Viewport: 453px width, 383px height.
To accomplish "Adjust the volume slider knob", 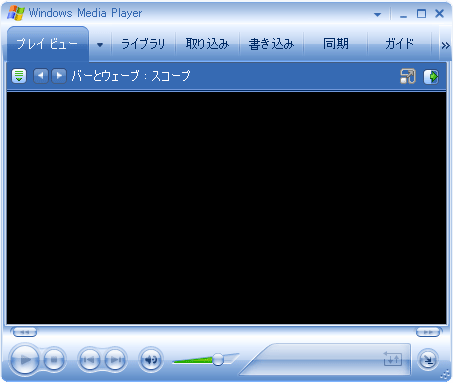I will 218,359.
